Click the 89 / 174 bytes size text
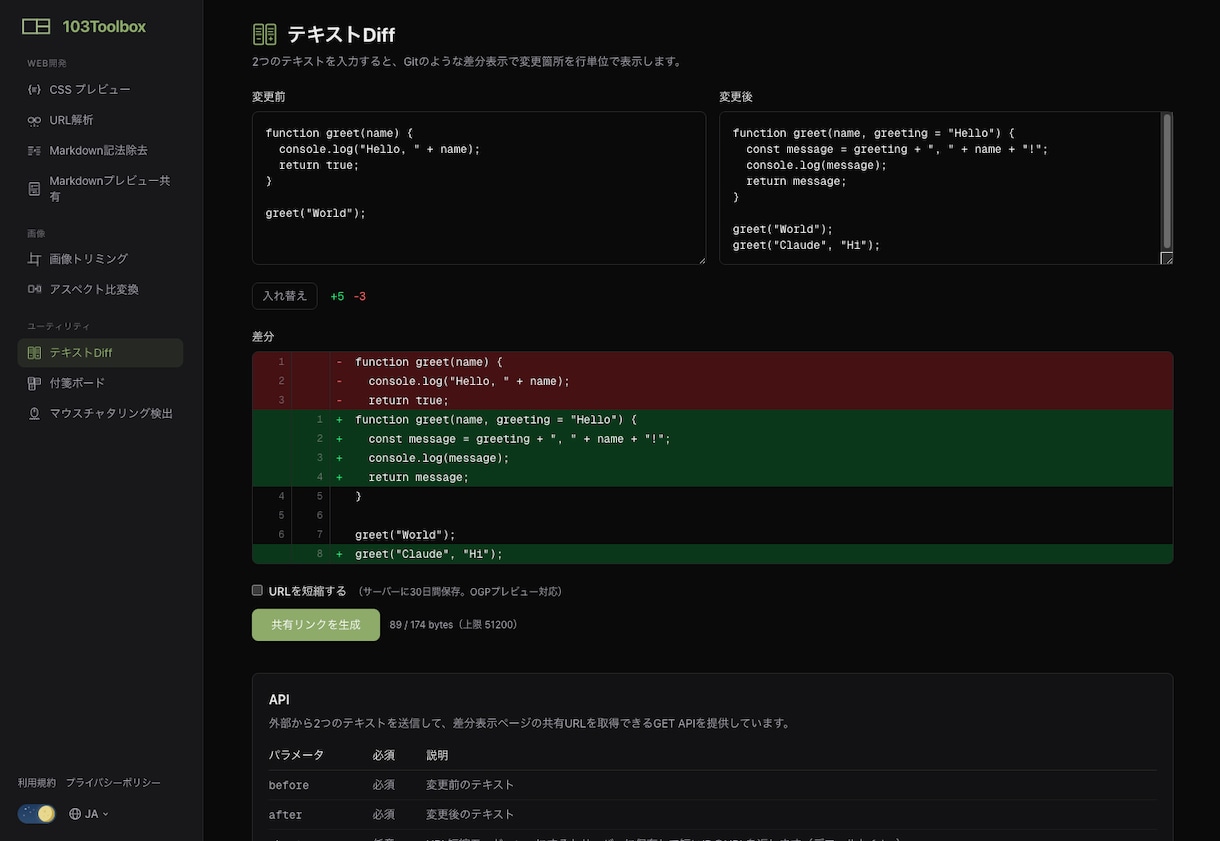This screenshot has width=1220, height=841. click(x=453, y=625)
